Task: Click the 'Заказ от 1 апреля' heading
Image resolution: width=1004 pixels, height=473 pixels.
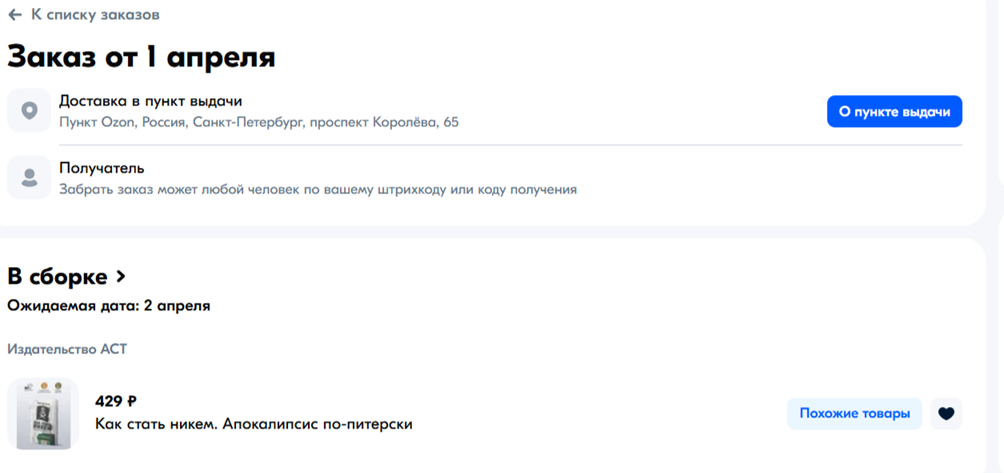Action: [142, 57]
